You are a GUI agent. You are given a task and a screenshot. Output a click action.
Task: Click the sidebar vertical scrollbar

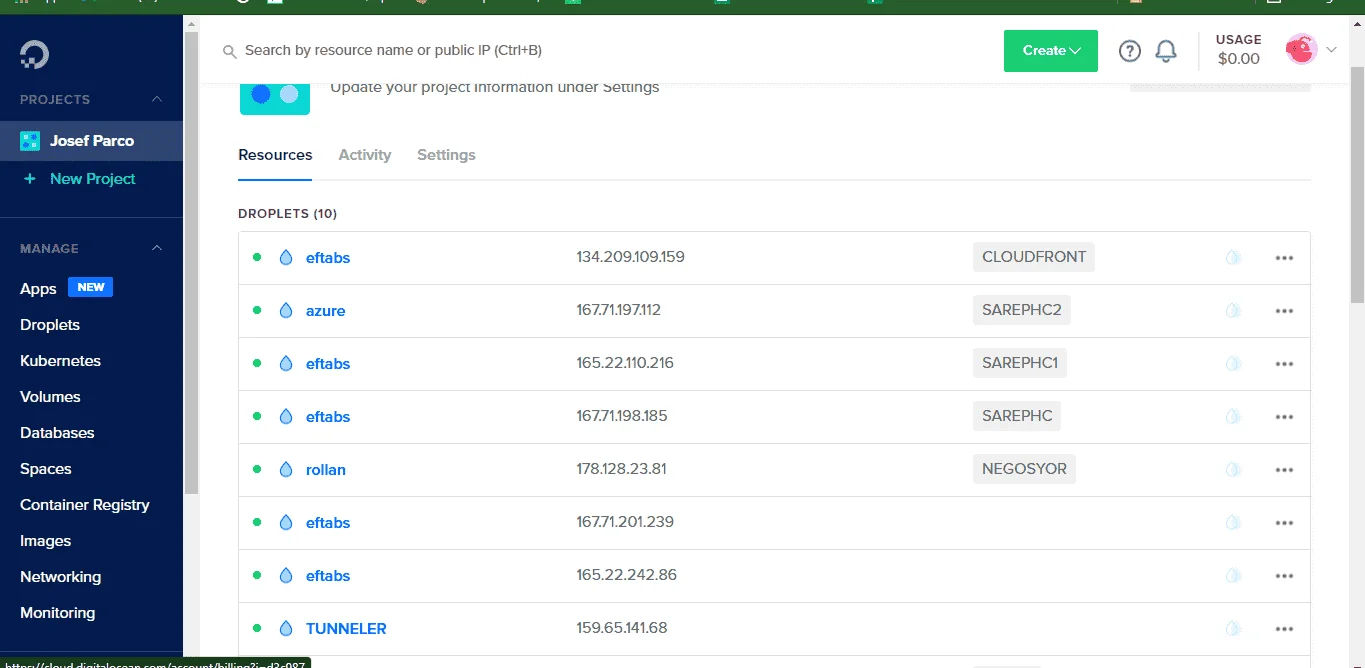[x=191, y=265]
